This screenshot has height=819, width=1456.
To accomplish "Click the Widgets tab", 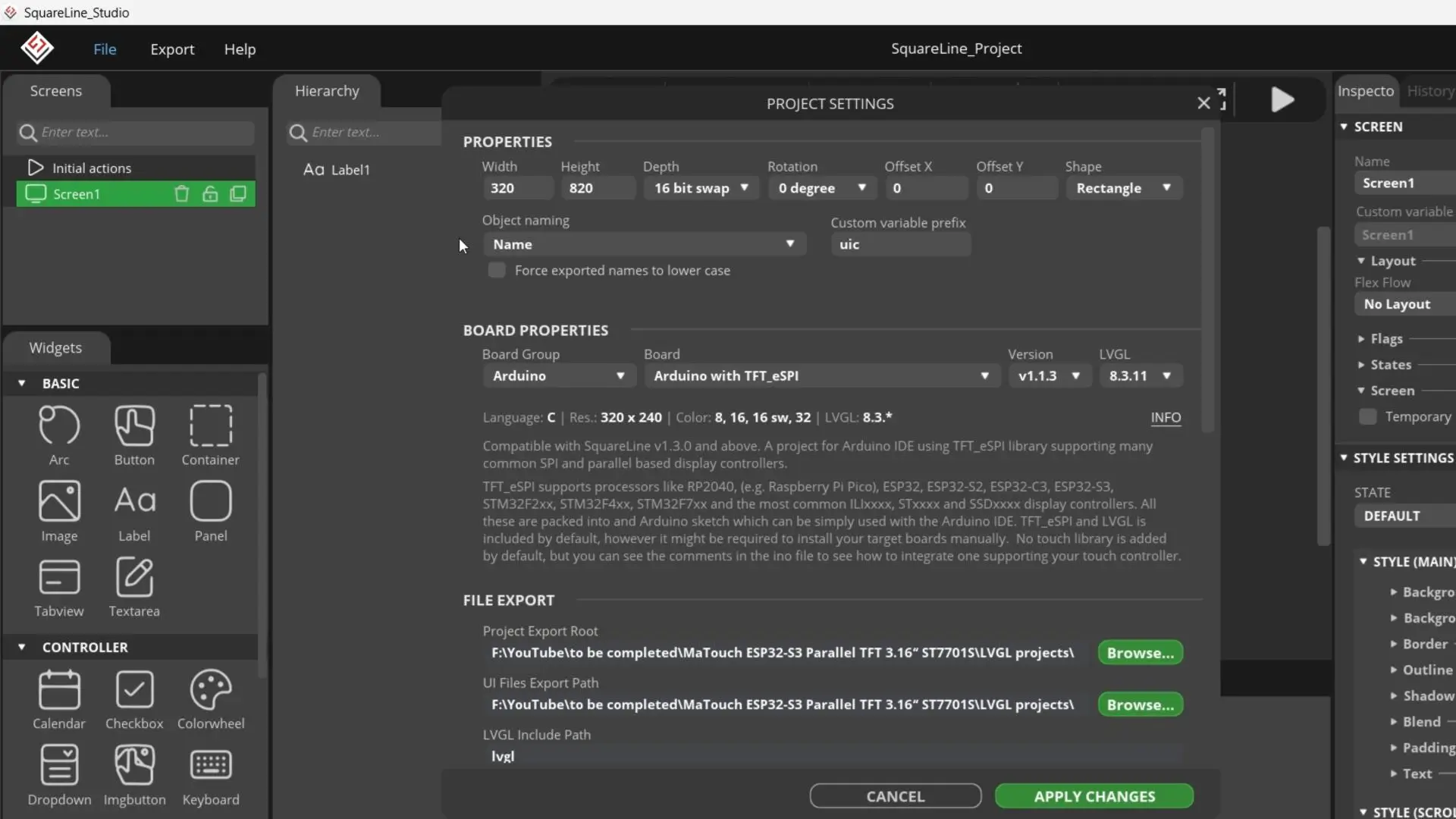I will click(x=56, y=347).
